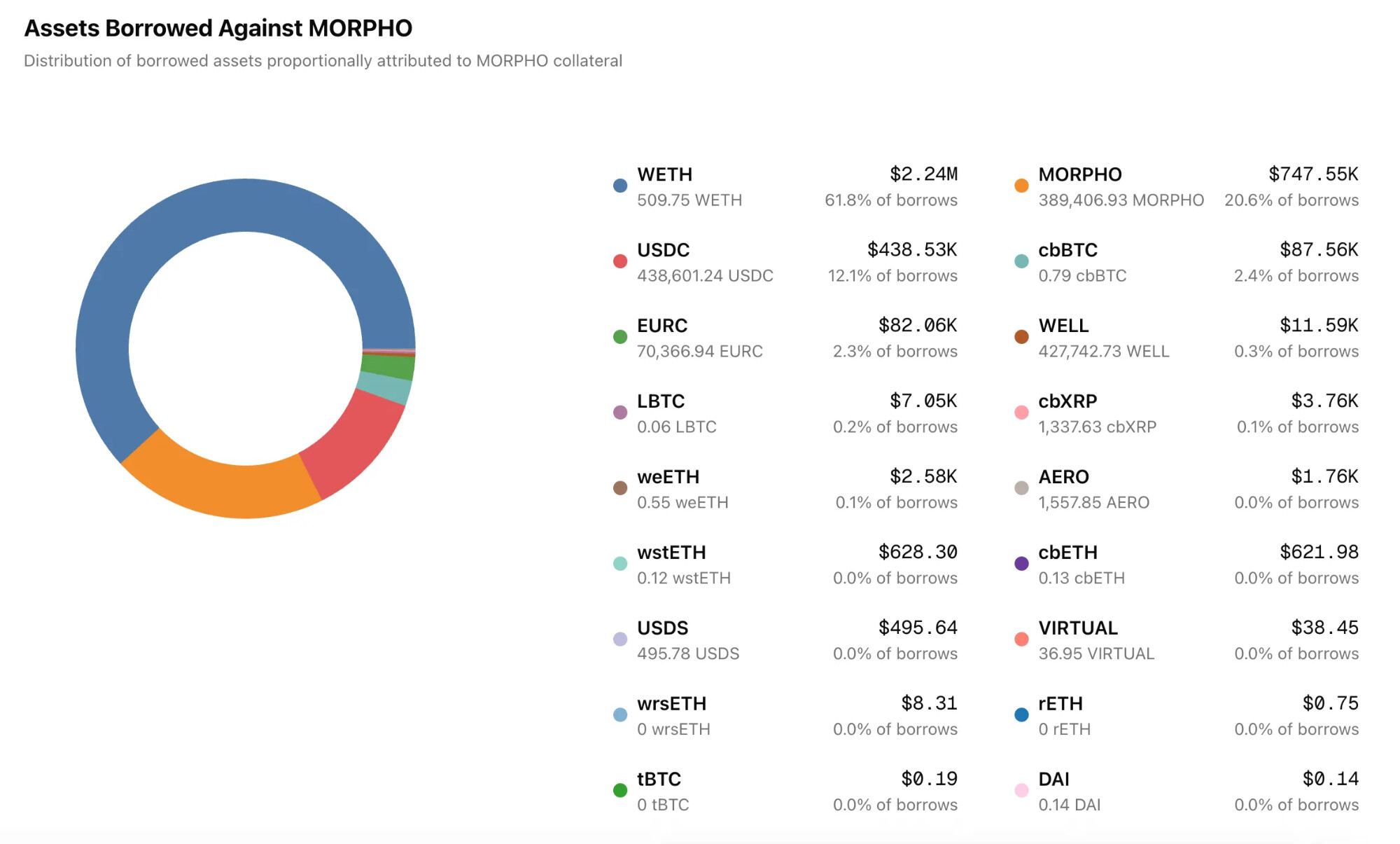
Task: Click the wstETH $628.30 value
Action: point(917,553)
